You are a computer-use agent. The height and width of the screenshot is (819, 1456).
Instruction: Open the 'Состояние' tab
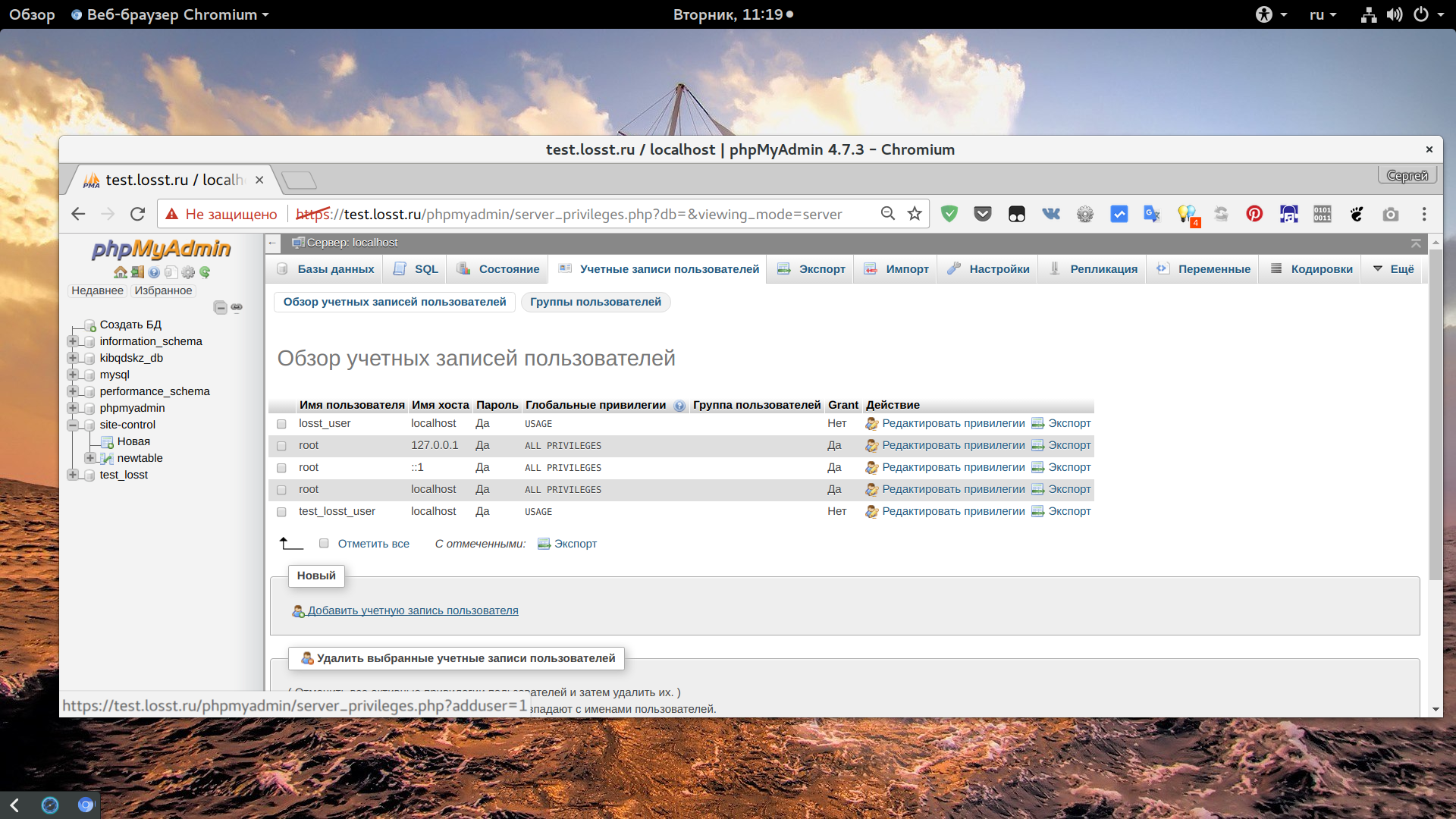498,269
